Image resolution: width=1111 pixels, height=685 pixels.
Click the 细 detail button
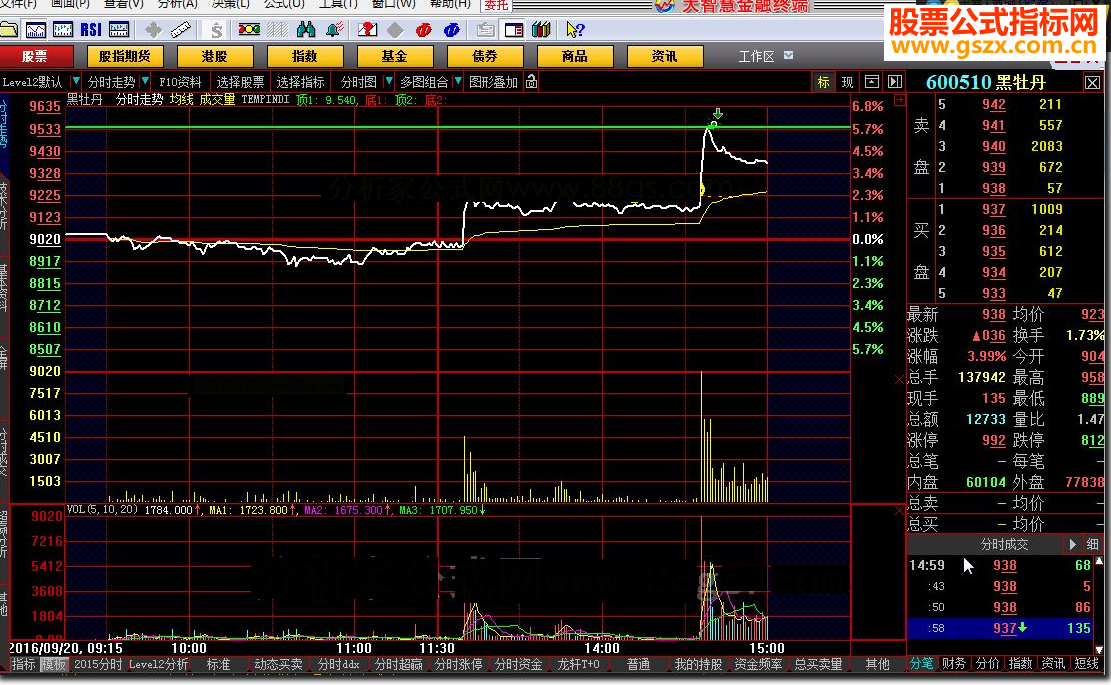(1093, 544)
